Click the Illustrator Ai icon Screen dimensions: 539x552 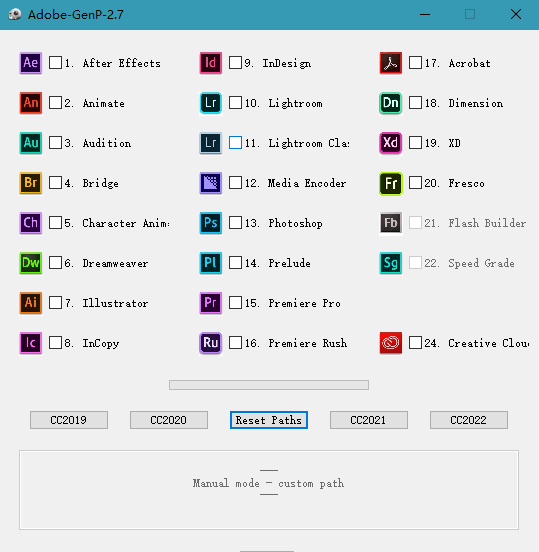[x=31, y=303]
